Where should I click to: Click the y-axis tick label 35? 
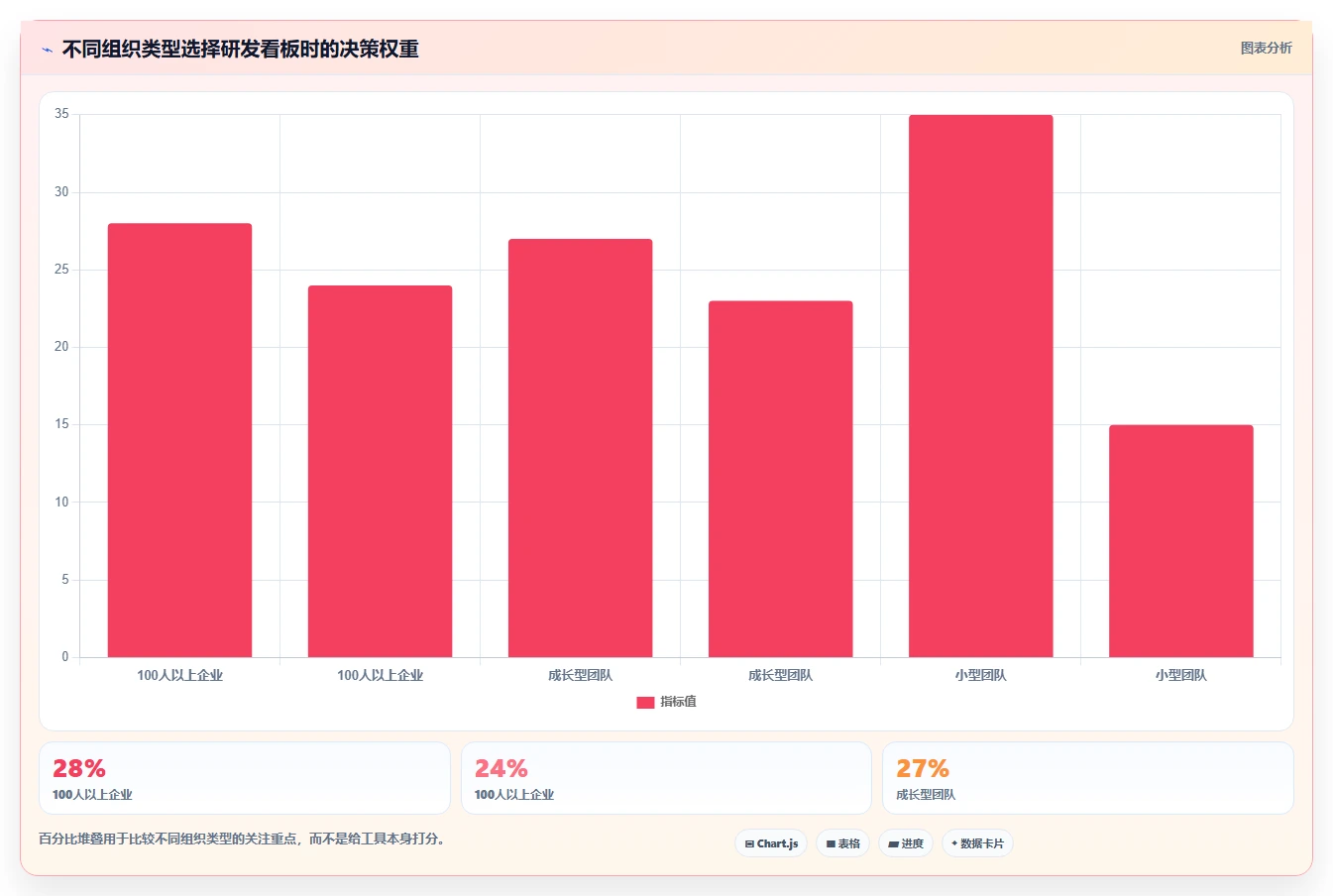(x=61, y=114)
